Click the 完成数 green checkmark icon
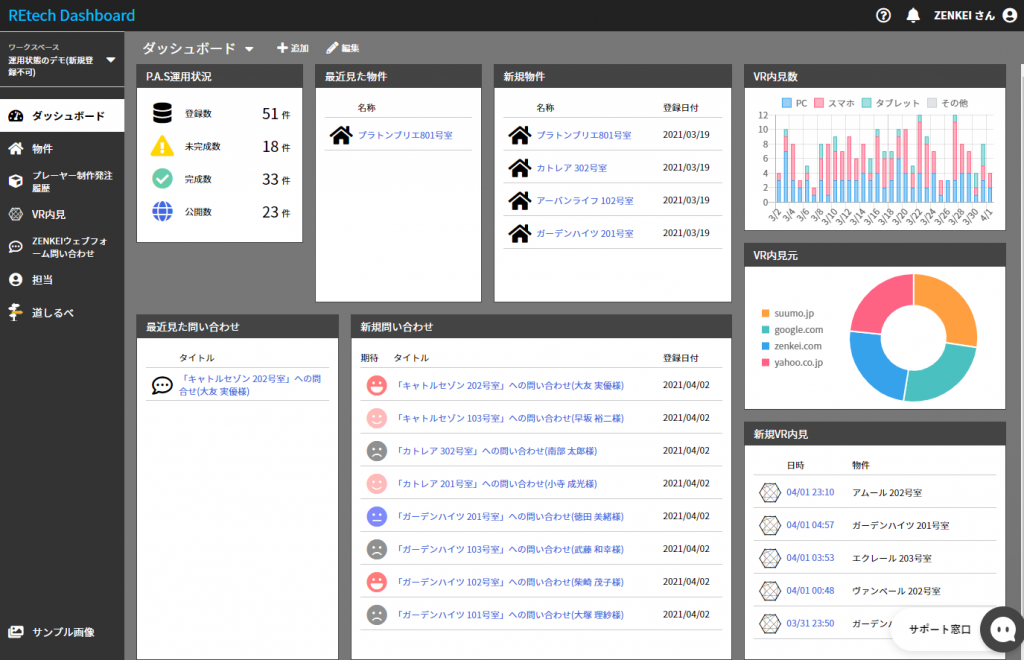1024x660 pixels. tap(162, 178)
